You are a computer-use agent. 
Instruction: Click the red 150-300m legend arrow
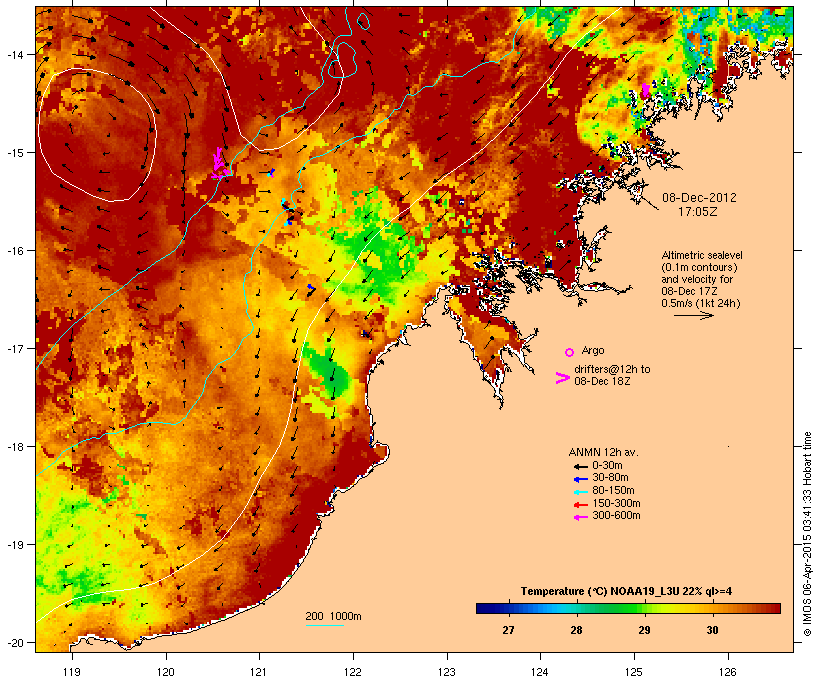(580, 505)
